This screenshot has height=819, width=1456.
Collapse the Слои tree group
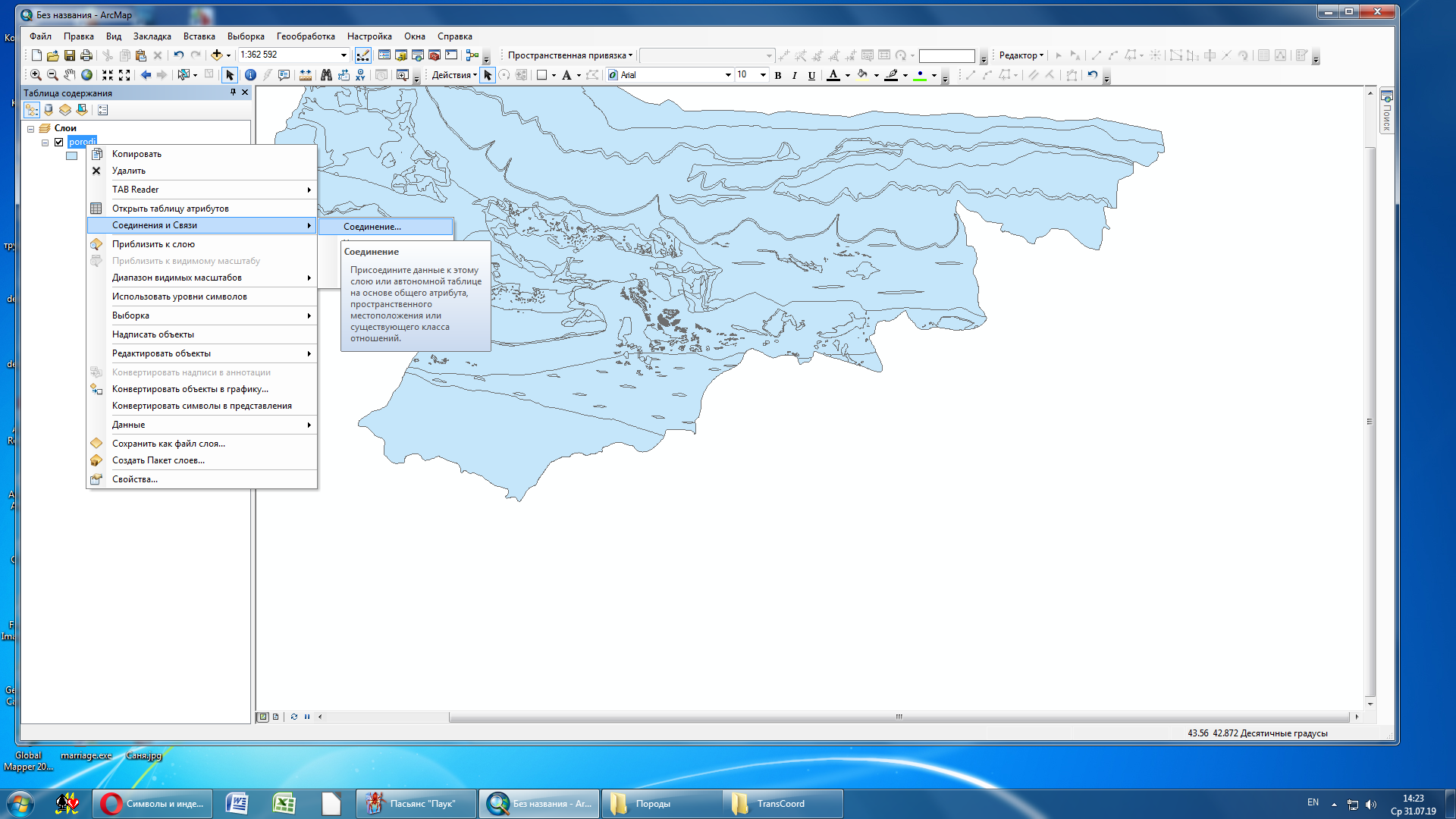tap(31, 129)
